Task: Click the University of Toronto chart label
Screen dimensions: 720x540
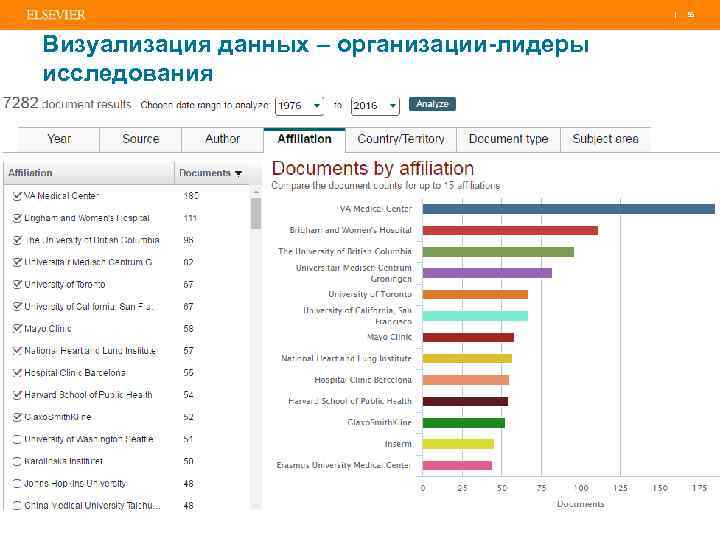Action: coord(370,294)
